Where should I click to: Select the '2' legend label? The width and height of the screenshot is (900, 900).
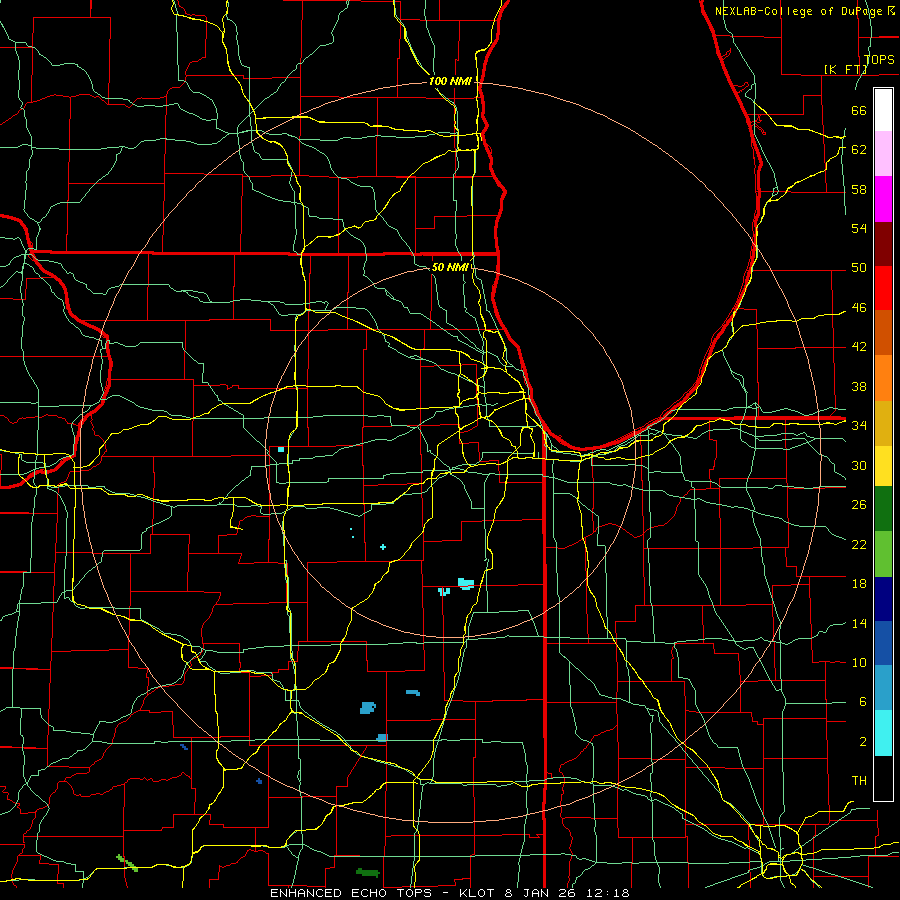pos(863,742)
